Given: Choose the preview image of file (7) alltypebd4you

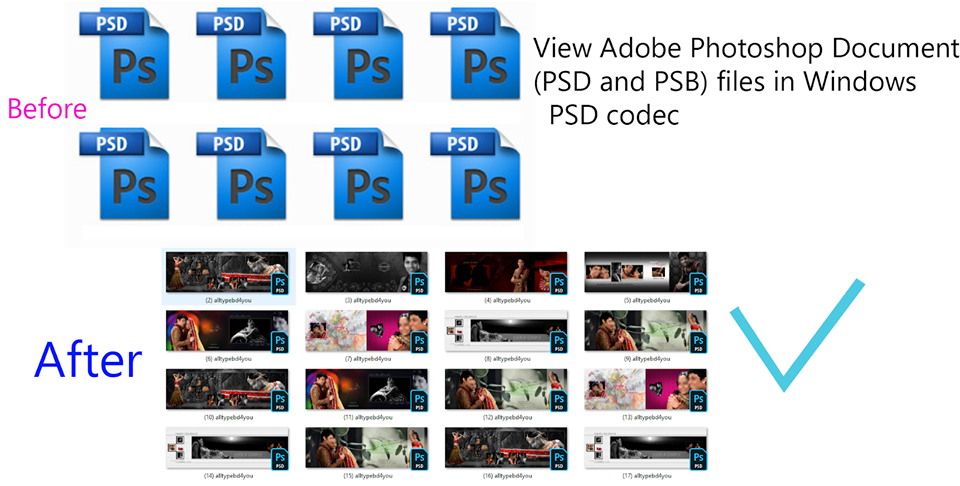Looking at the screenshot, I should [366, 331].
